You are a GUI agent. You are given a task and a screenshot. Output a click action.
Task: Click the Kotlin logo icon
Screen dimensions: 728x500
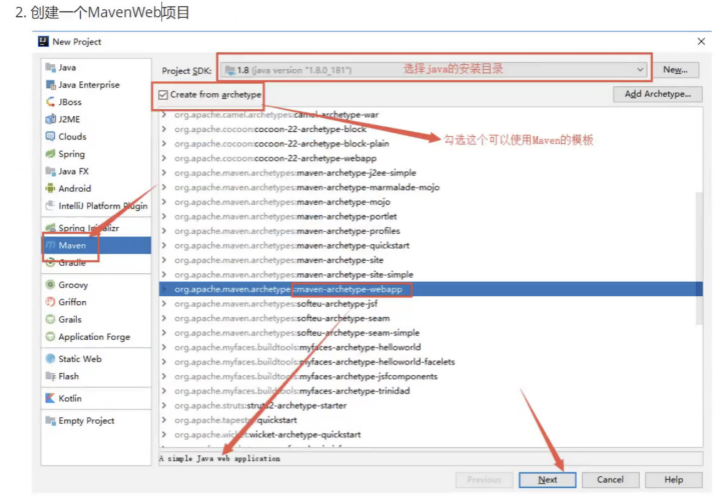click(x=50, y=398)
